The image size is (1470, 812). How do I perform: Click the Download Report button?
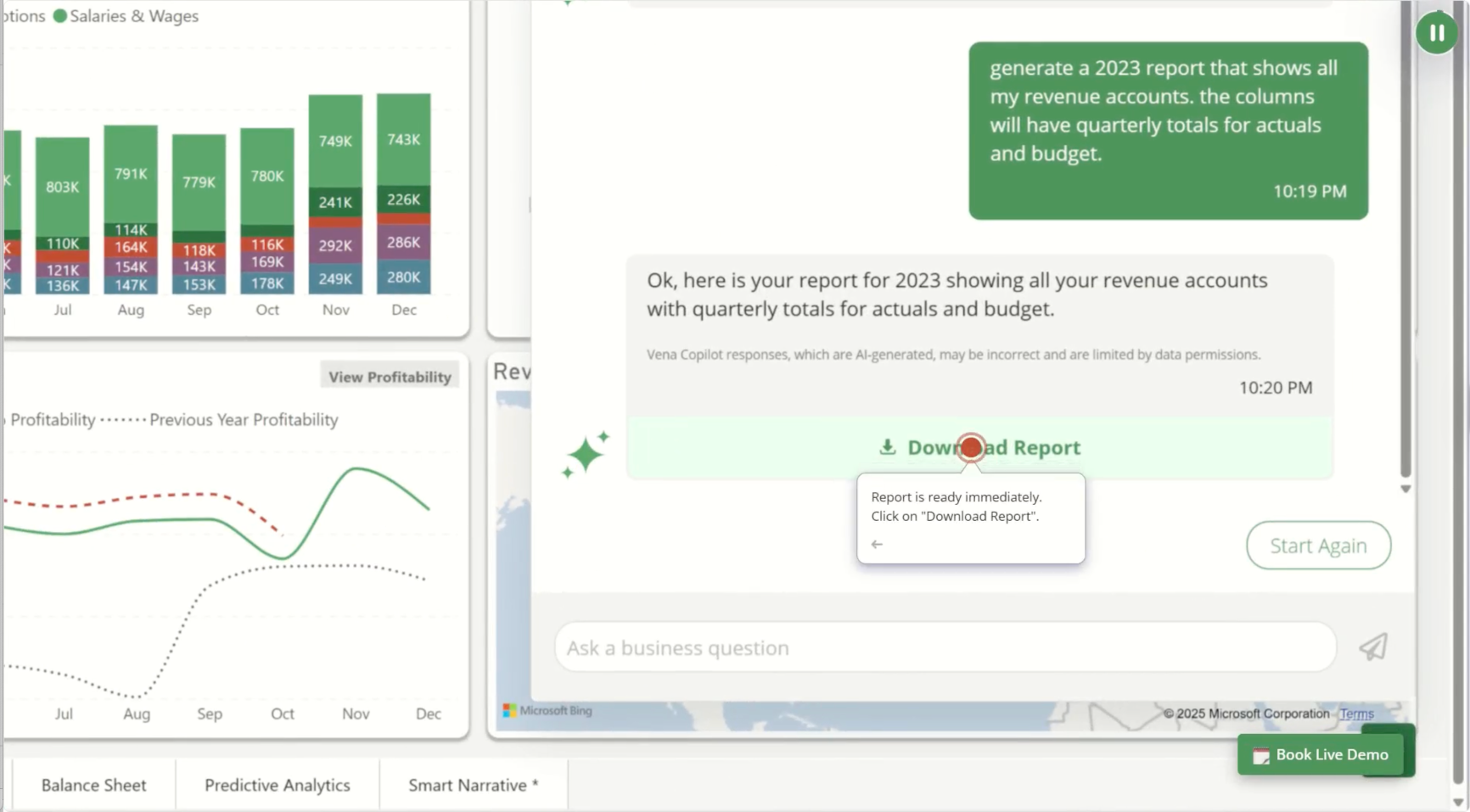coord(980,447)
